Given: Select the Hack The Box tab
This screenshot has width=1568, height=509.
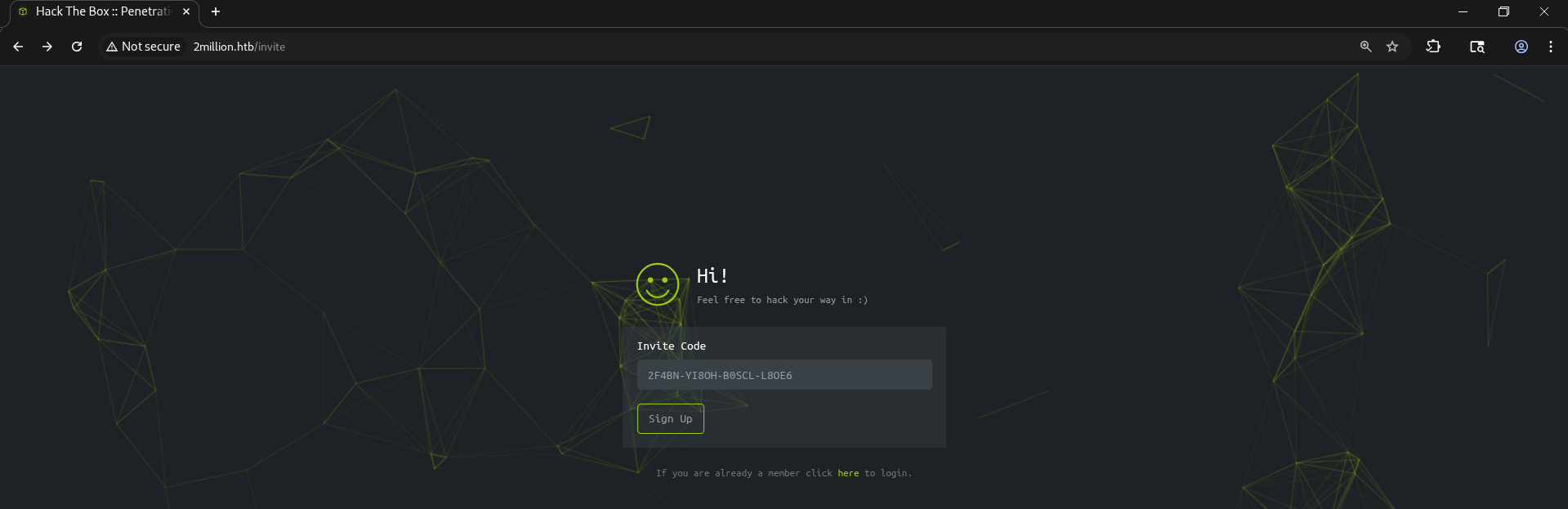Looking at the screenshot, I should pyautogui.click(x=104, y=11).
